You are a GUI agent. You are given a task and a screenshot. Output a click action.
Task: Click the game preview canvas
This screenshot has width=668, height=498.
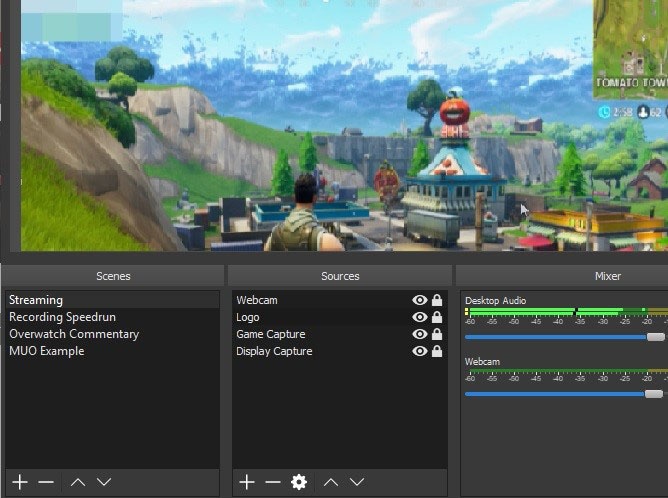pos(344,125)
